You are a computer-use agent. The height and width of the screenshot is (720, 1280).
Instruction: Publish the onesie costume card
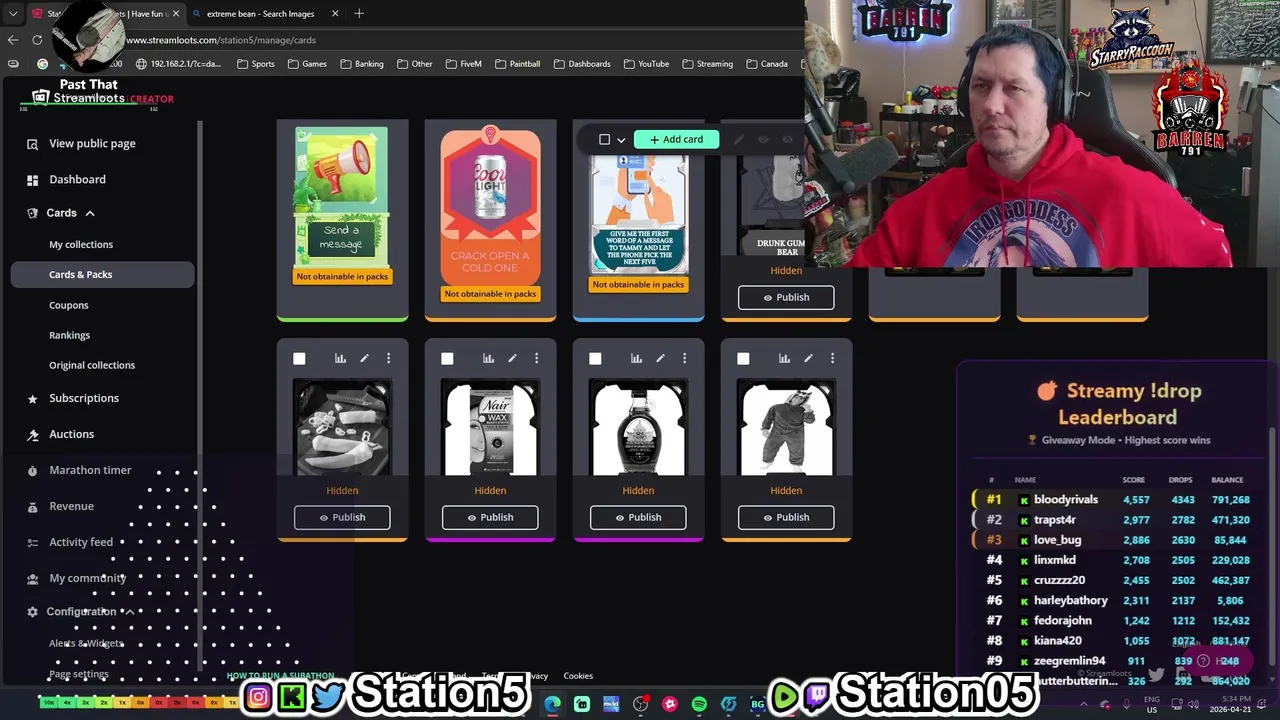point(786,517)
